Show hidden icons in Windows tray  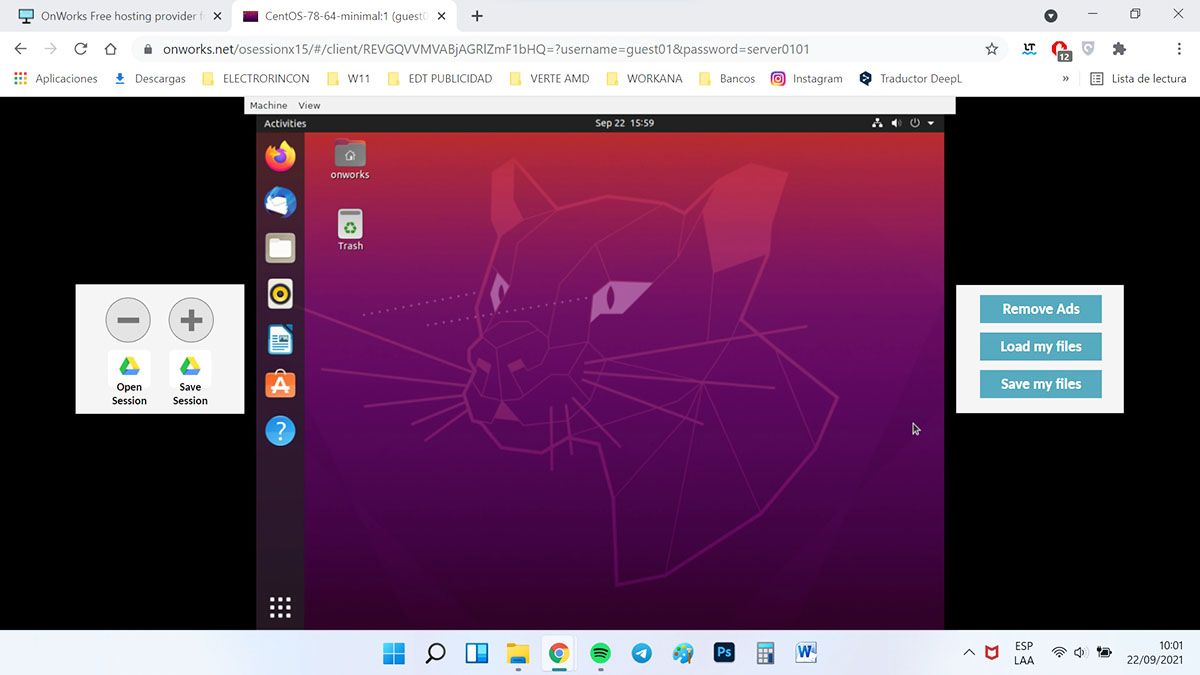click(x=968, y=653)
